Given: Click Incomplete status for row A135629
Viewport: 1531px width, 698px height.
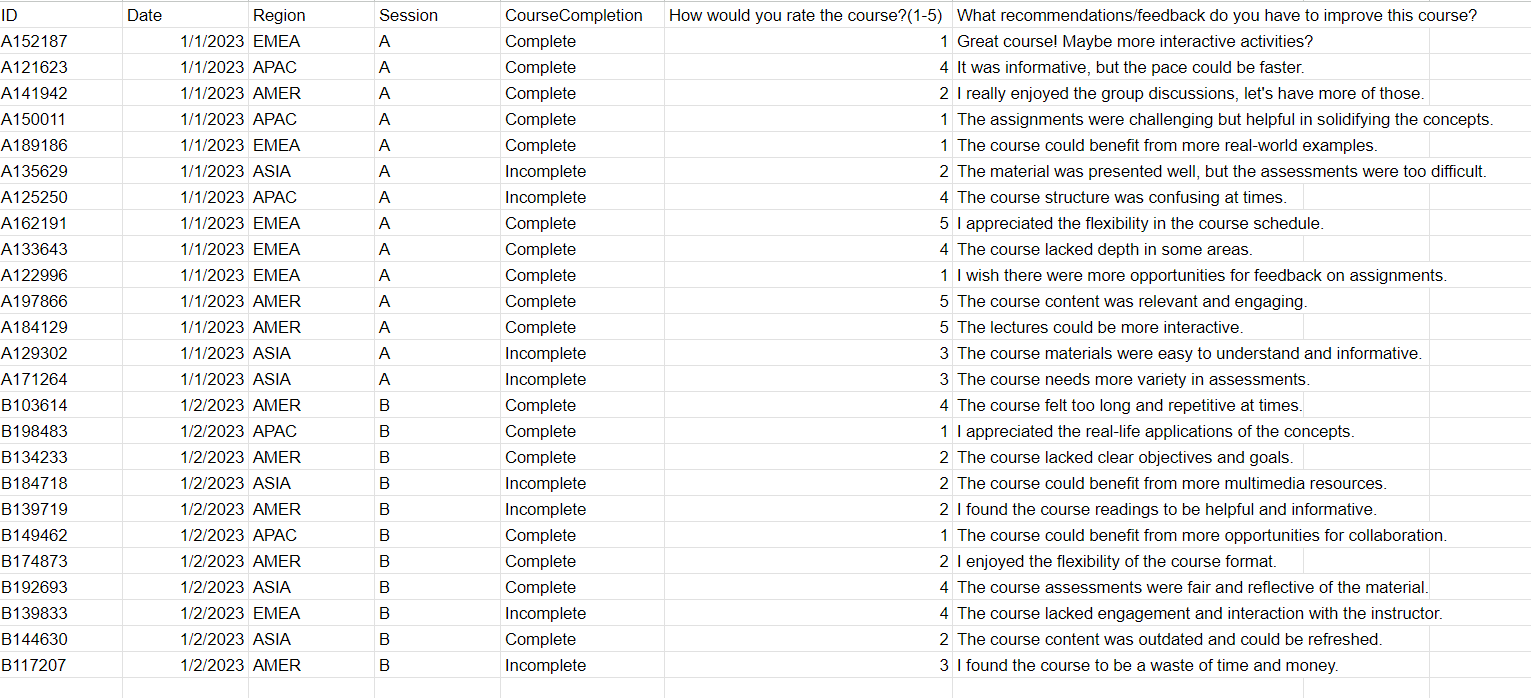Looking at the screenshot, I should (581, 172).
